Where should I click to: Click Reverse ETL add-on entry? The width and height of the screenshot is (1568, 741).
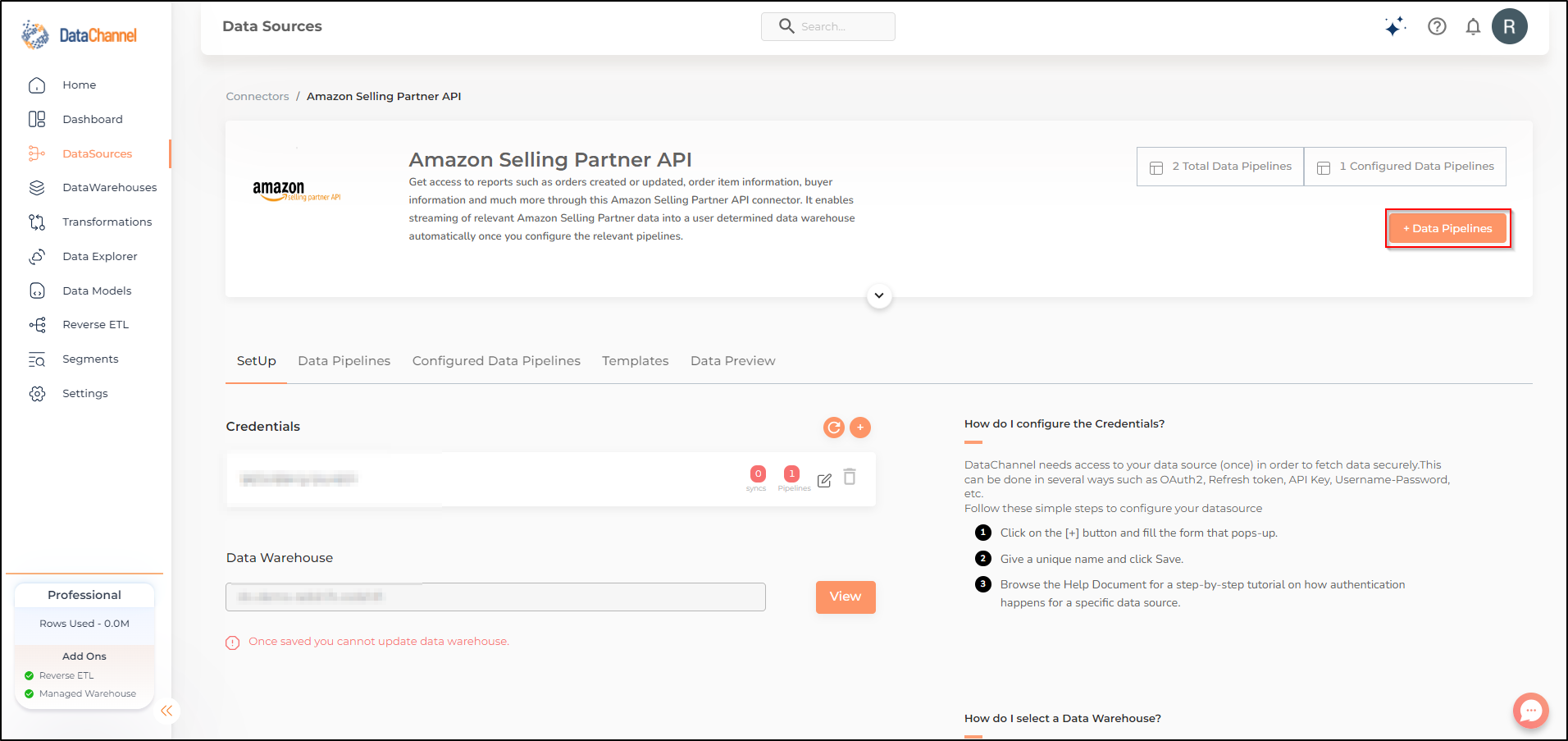tap(66, 676)
